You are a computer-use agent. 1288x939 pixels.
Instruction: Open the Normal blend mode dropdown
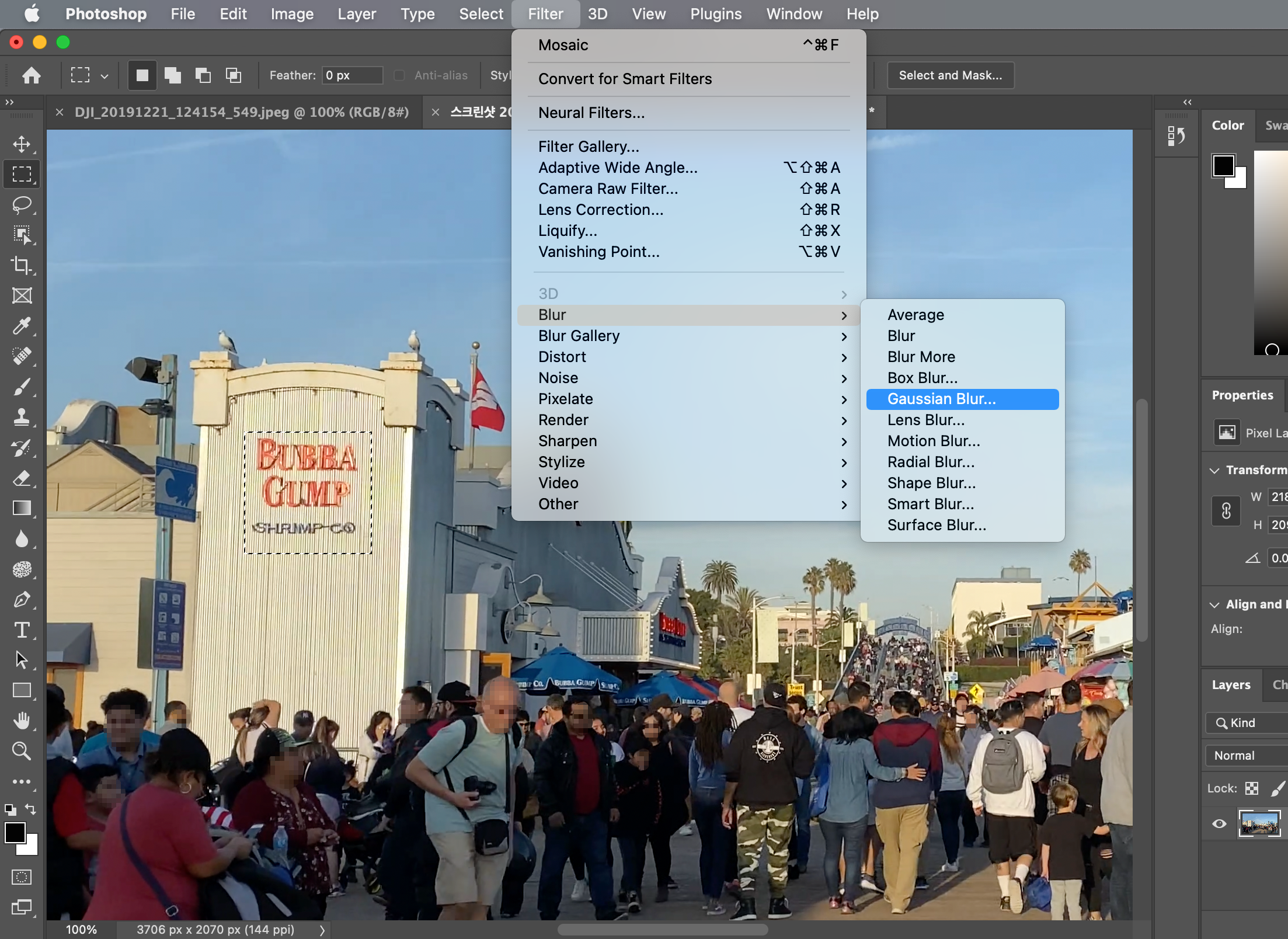point(1247,756)
